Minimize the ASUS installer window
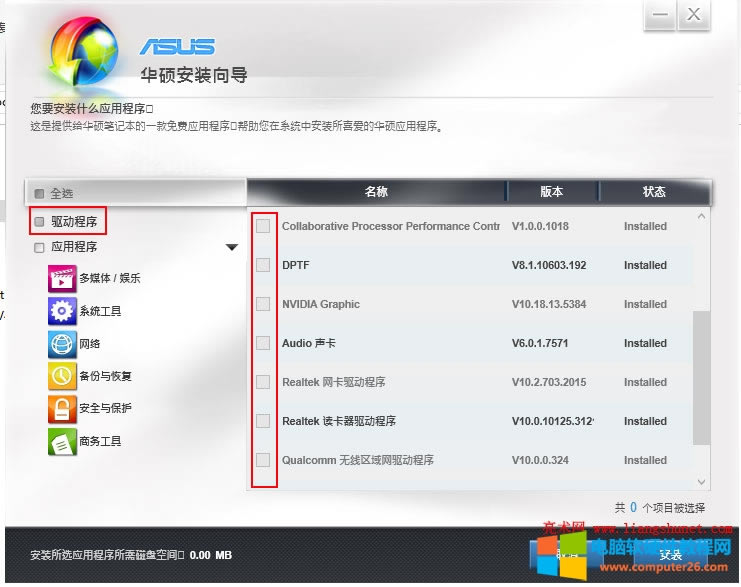This screenshot has height=587, width=741. pos(659,15)
